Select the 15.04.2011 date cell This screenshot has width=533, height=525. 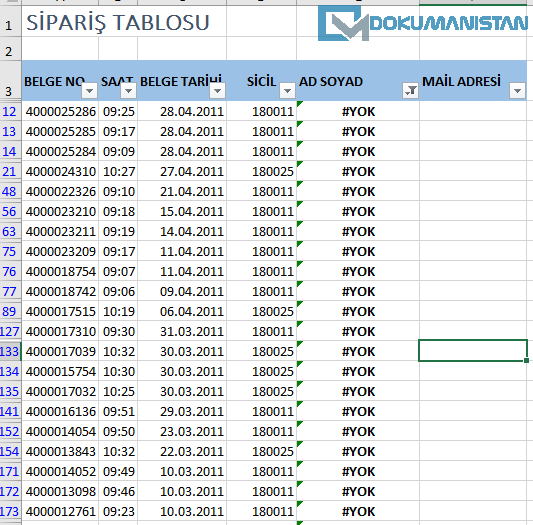(182, 211)
